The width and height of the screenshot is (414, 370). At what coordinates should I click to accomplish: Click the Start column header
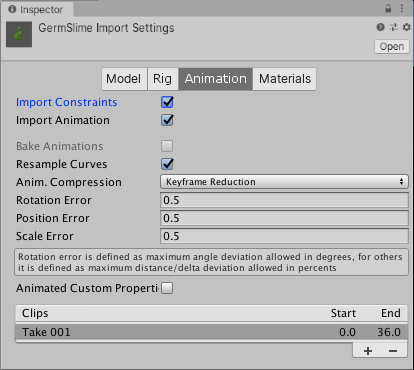pyautogui.click(x=343, y=313)
